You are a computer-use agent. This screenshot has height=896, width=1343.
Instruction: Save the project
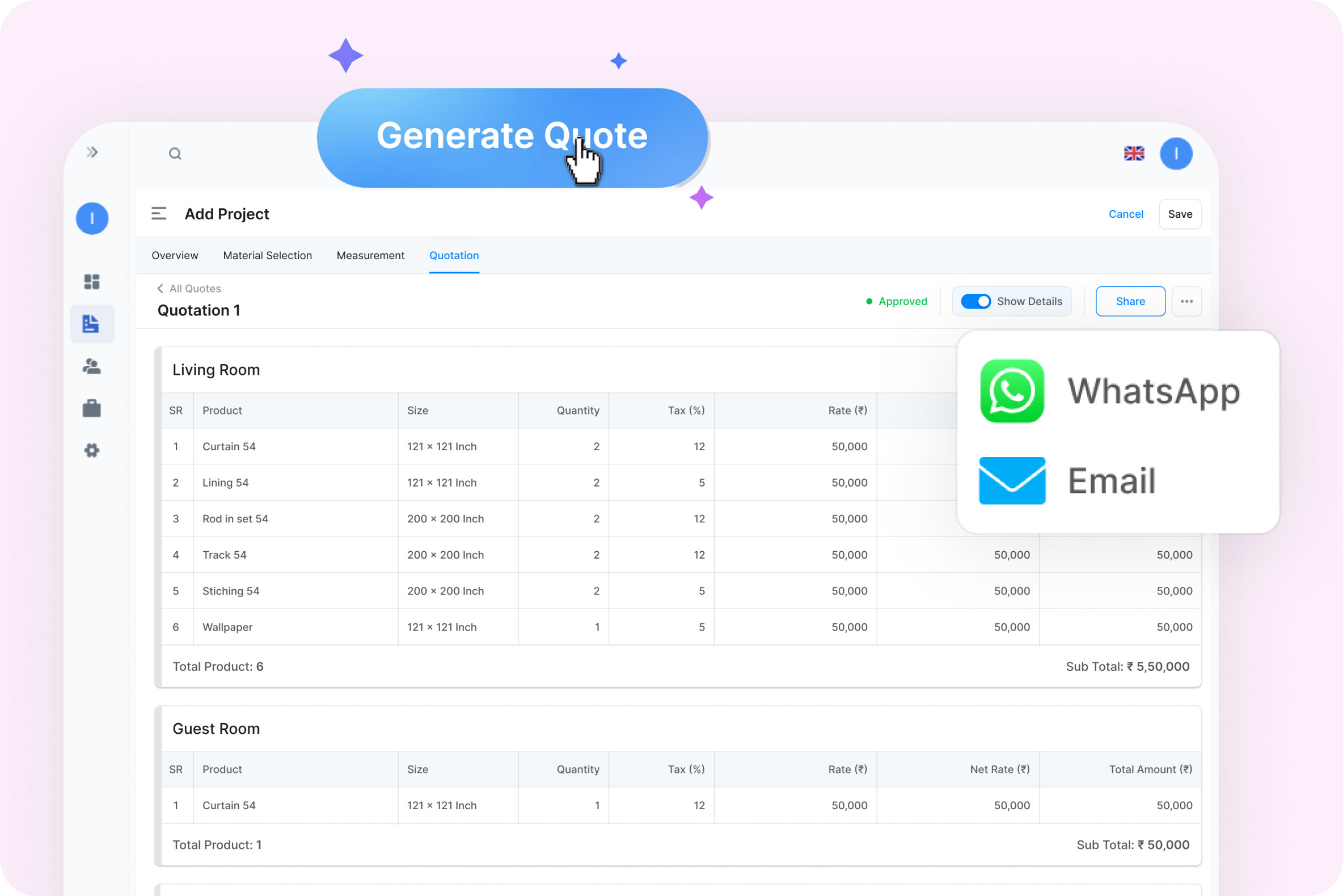click(1180, 214)
